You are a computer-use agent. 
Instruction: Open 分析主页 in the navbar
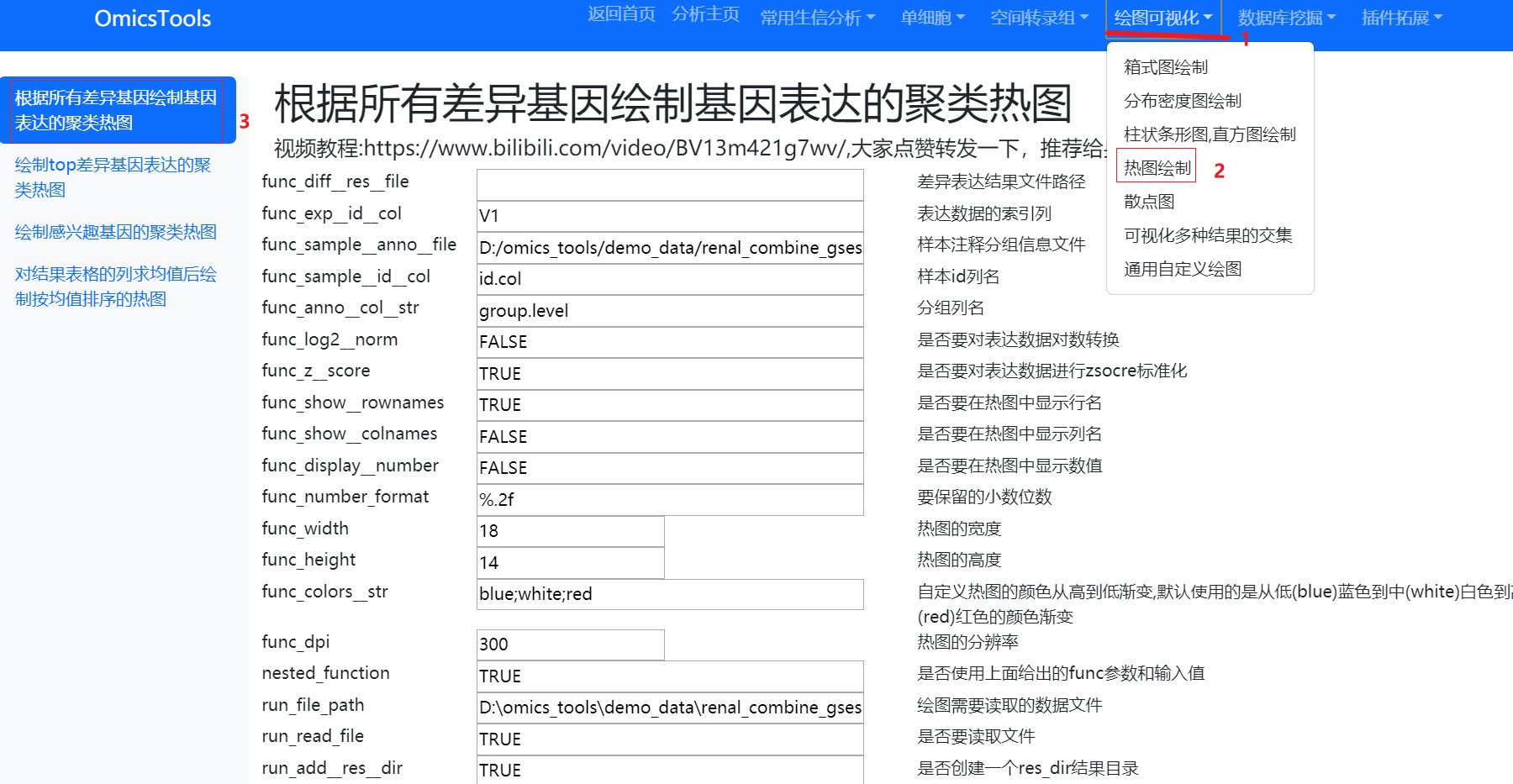click(705, 14)
